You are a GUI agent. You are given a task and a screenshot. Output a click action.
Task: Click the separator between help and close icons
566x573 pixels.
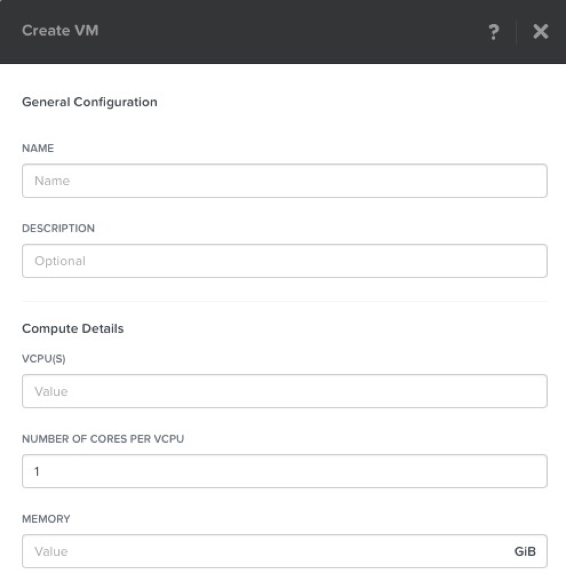516,32
